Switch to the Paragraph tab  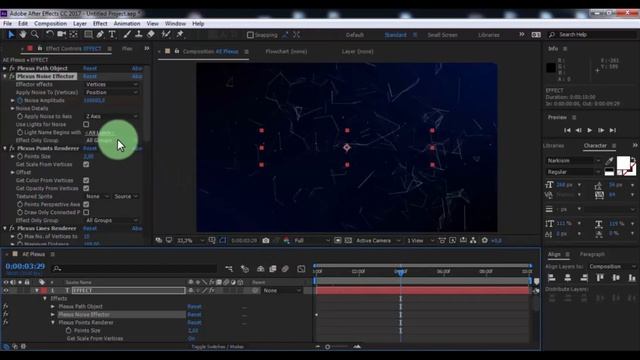point(592,254)
